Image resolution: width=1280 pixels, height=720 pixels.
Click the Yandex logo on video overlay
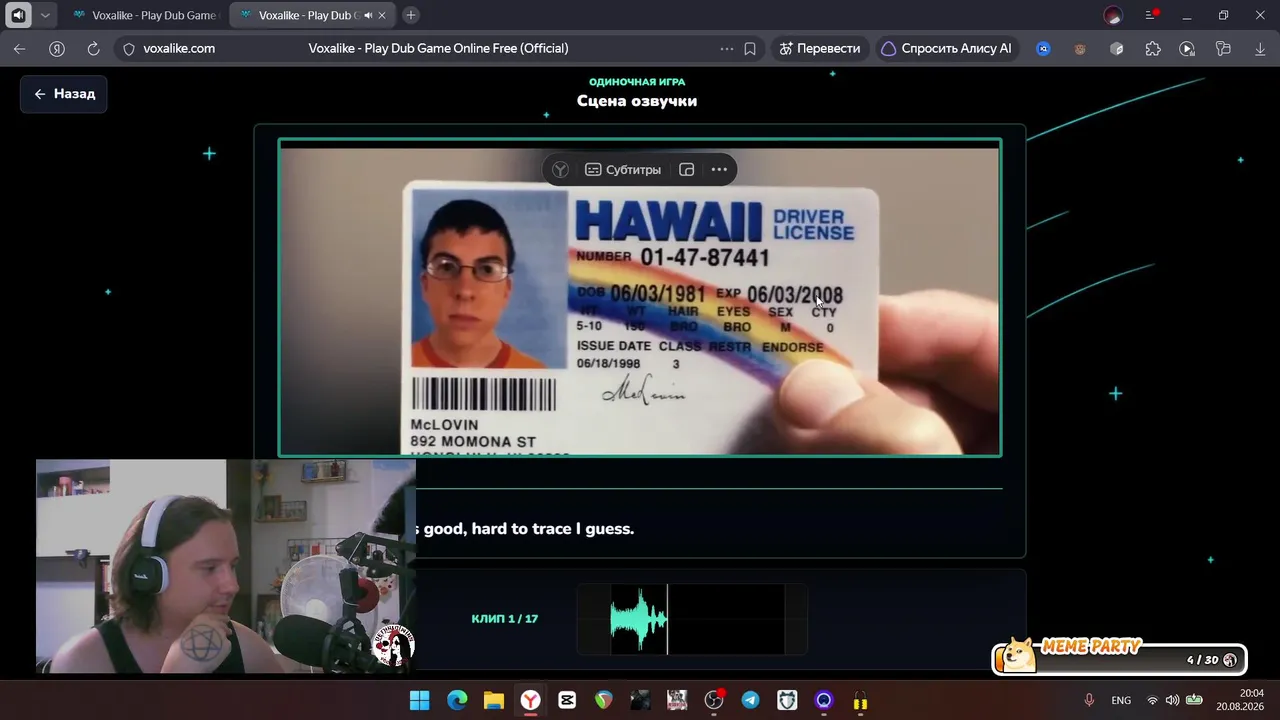[560, 170]
